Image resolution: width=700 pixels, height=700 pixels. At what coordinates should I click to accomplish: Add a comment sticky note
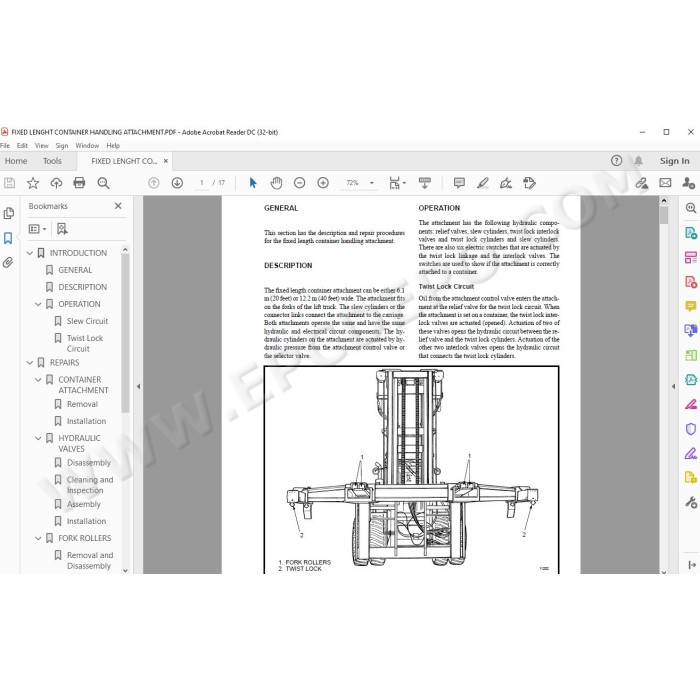[x=459, y=183]
